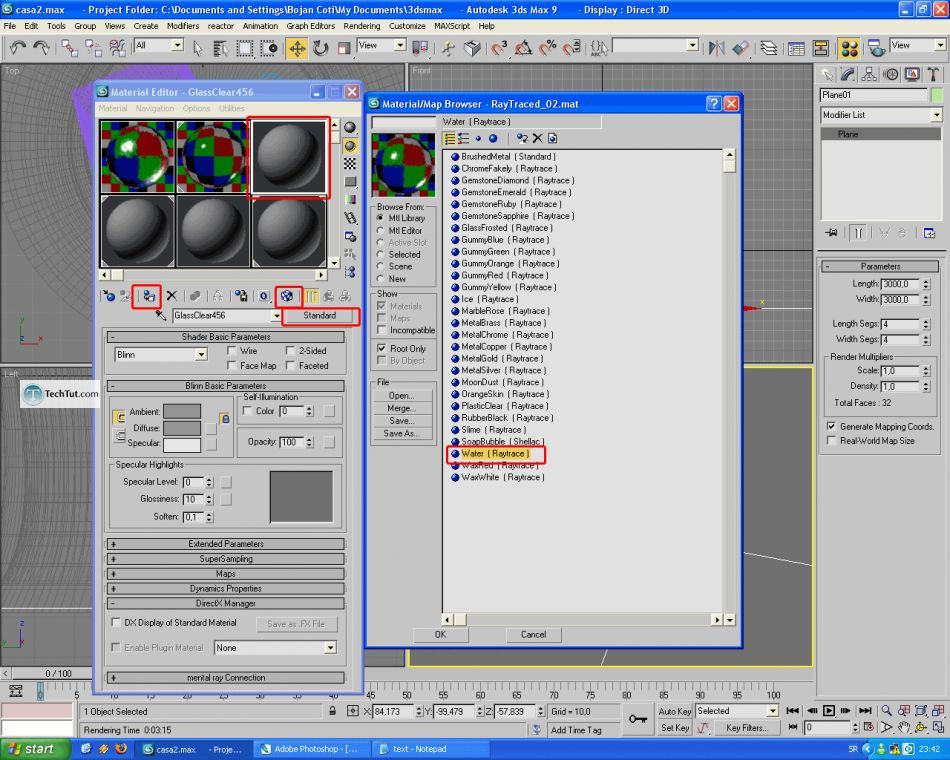Click the Diffuse color swatch
This screenshot has height=760, width=950.
pos(182,428)
